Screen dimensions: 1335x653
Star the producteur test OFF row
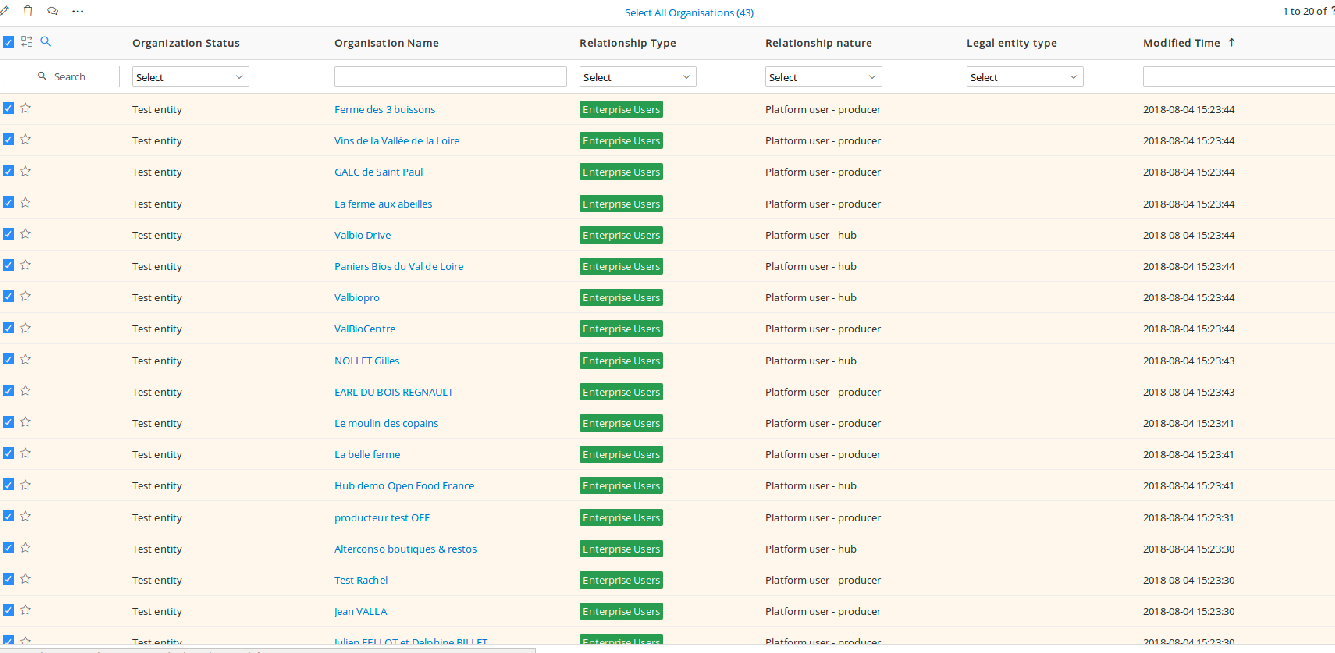(26, 516)
